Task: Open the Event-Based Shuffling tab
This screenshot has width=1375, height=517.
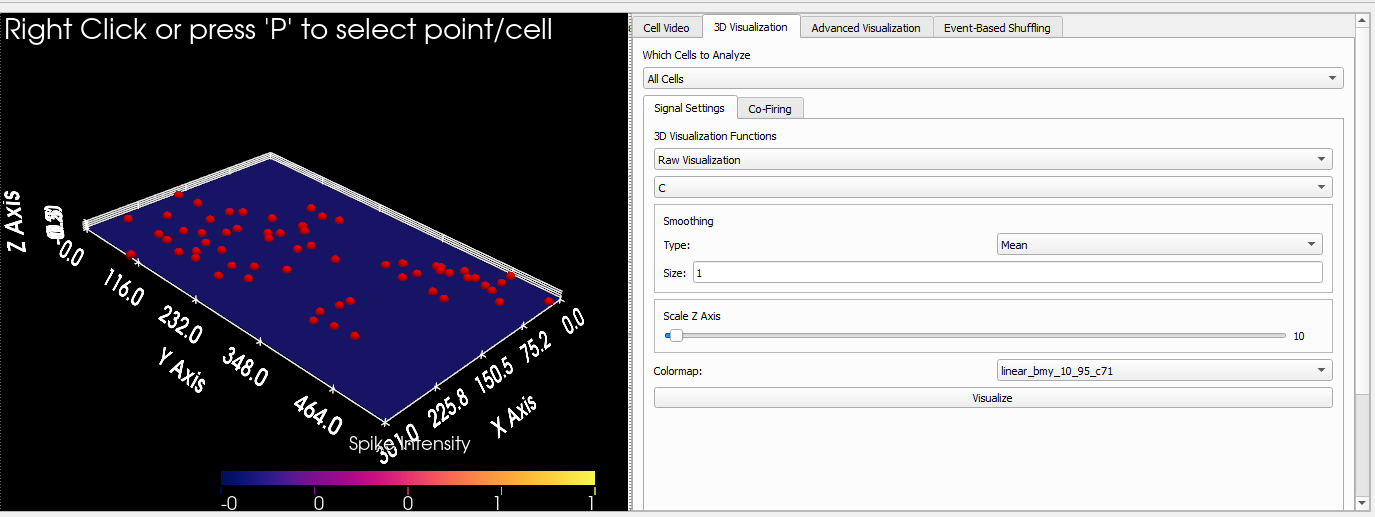Action: click(x=997, y=28)
